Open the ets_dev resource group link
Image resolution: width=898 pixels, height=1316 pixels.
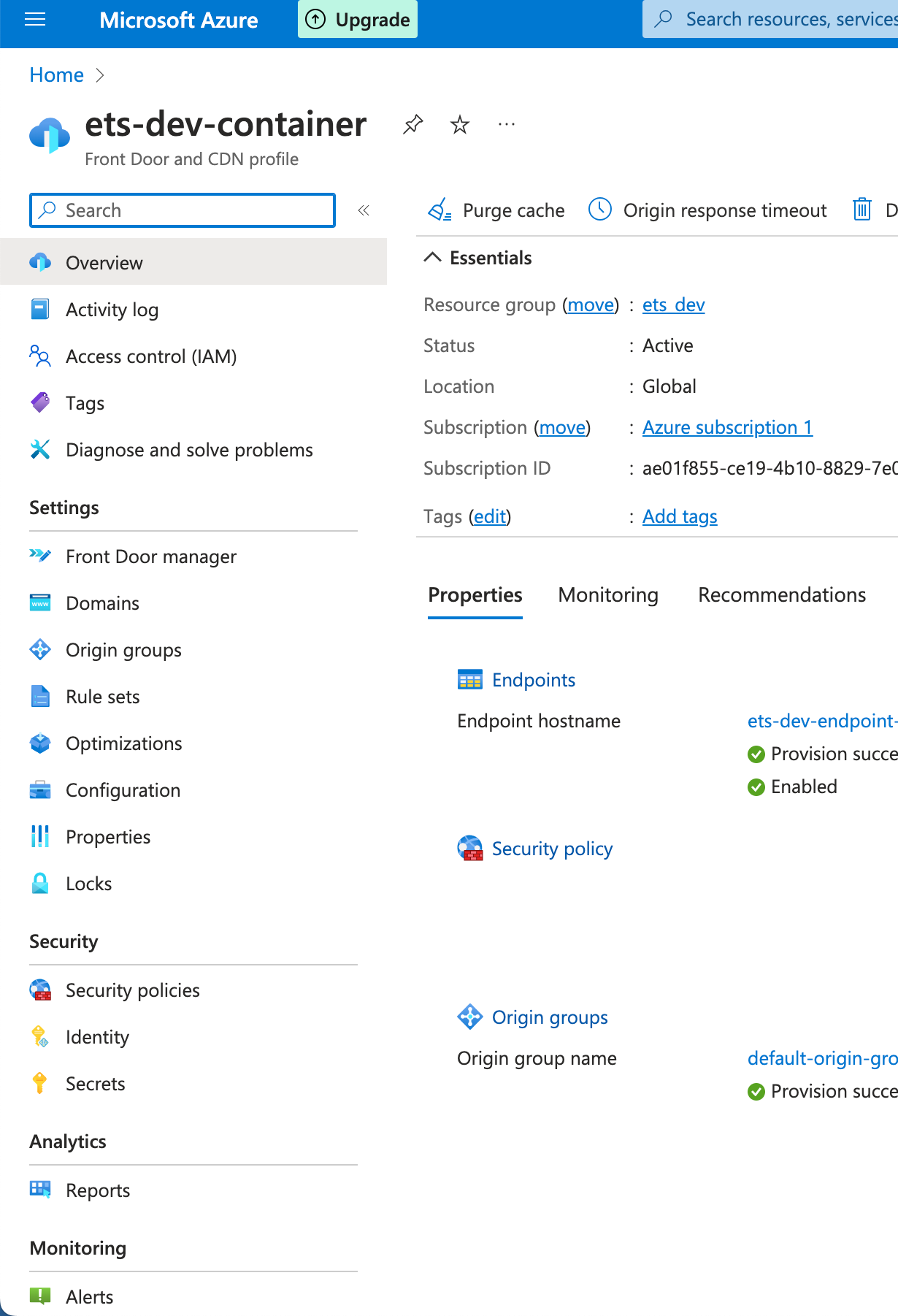coord(674,305)
